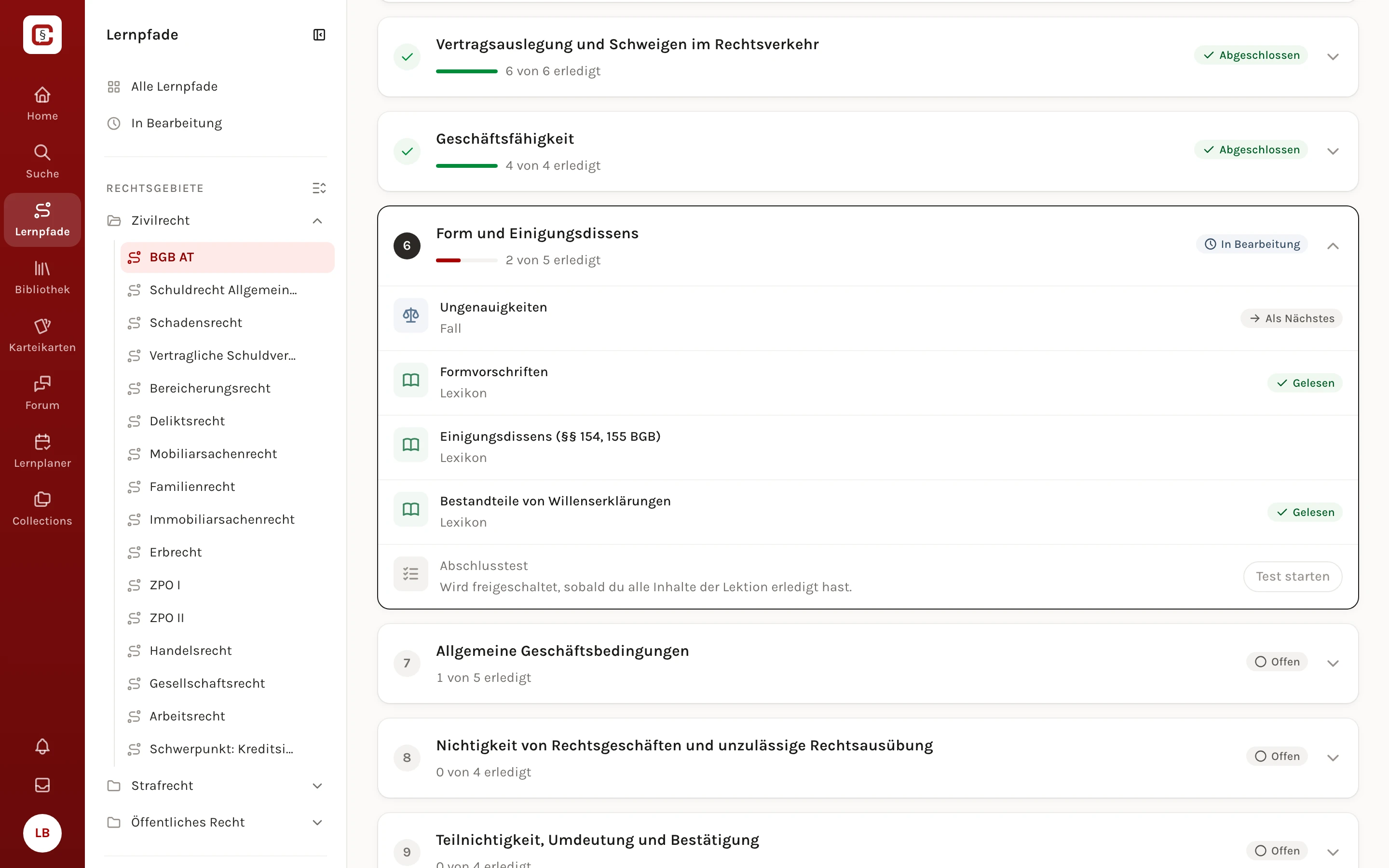Open the Schadensrecht learning path
The width and height of the screenshot is (1389, 868).
227,323
